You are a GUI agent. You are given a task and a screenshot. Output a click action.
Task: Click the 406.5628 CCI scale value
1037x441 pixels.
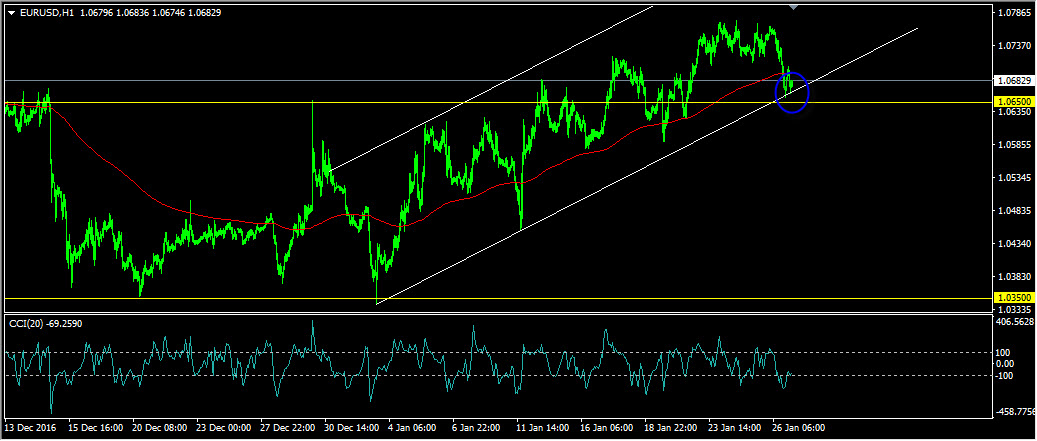(1014, 321)
